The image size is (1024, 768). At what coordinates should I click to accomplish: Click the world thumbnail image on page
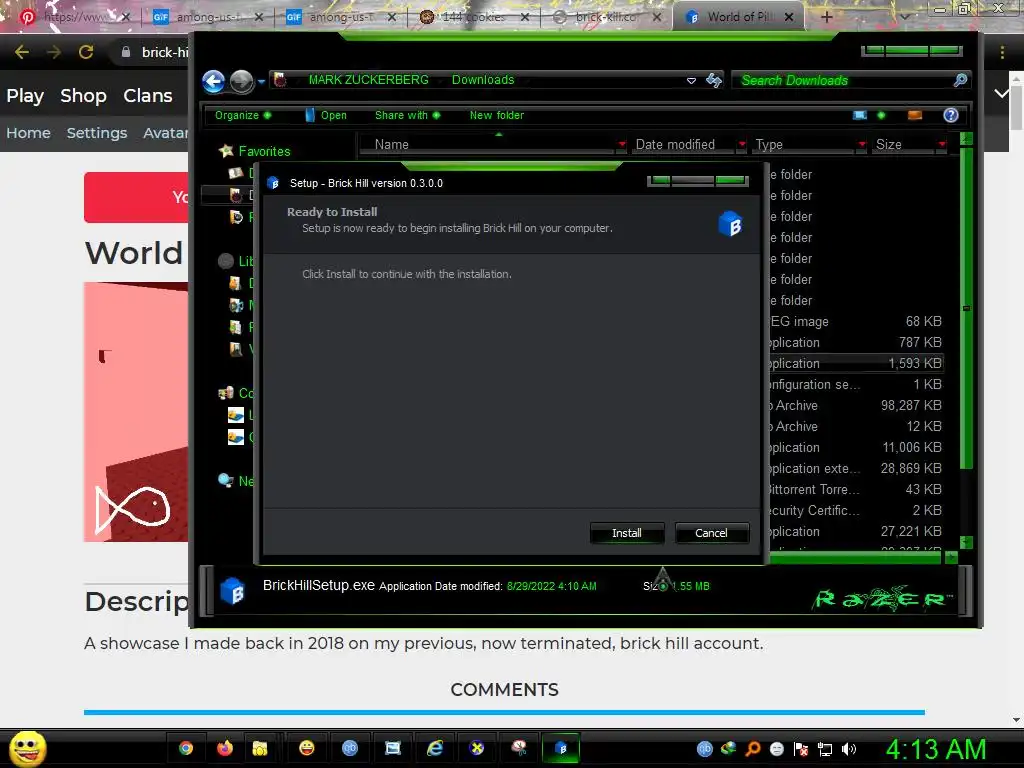coord(136,411)
